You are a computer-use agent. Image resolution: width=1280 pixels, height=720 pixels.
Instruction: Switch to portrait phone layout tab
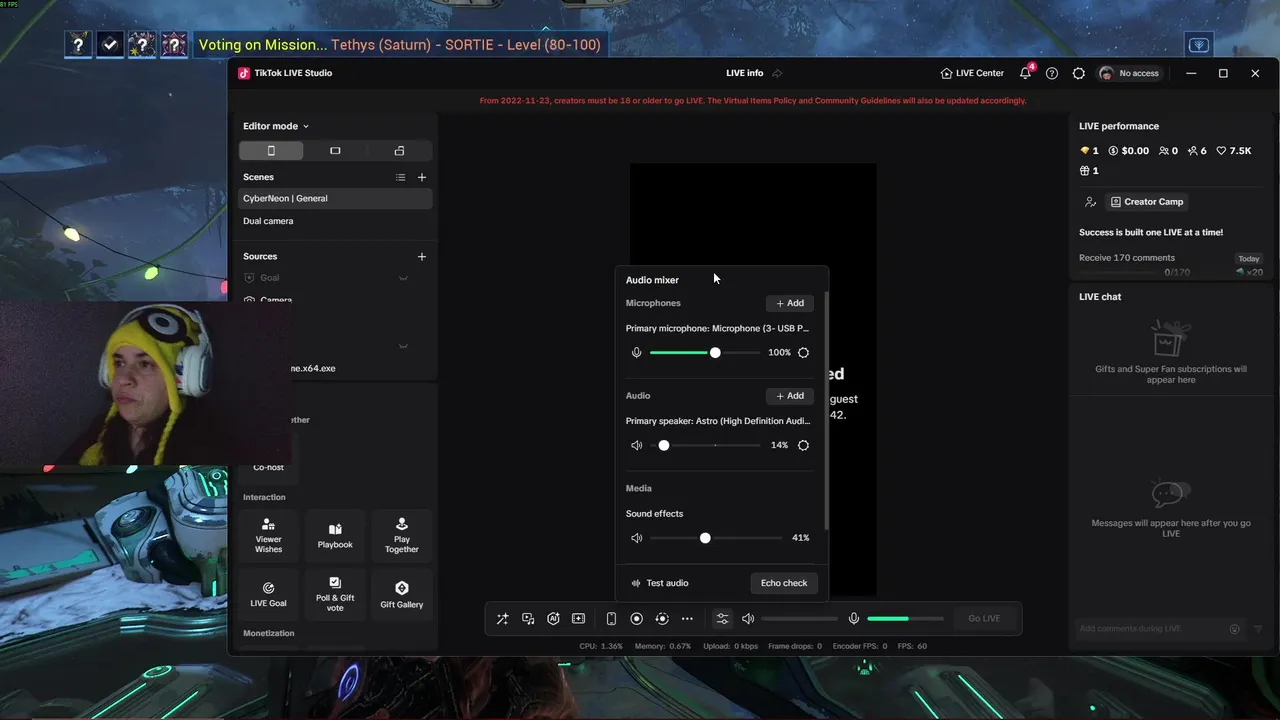click(271, 151)
